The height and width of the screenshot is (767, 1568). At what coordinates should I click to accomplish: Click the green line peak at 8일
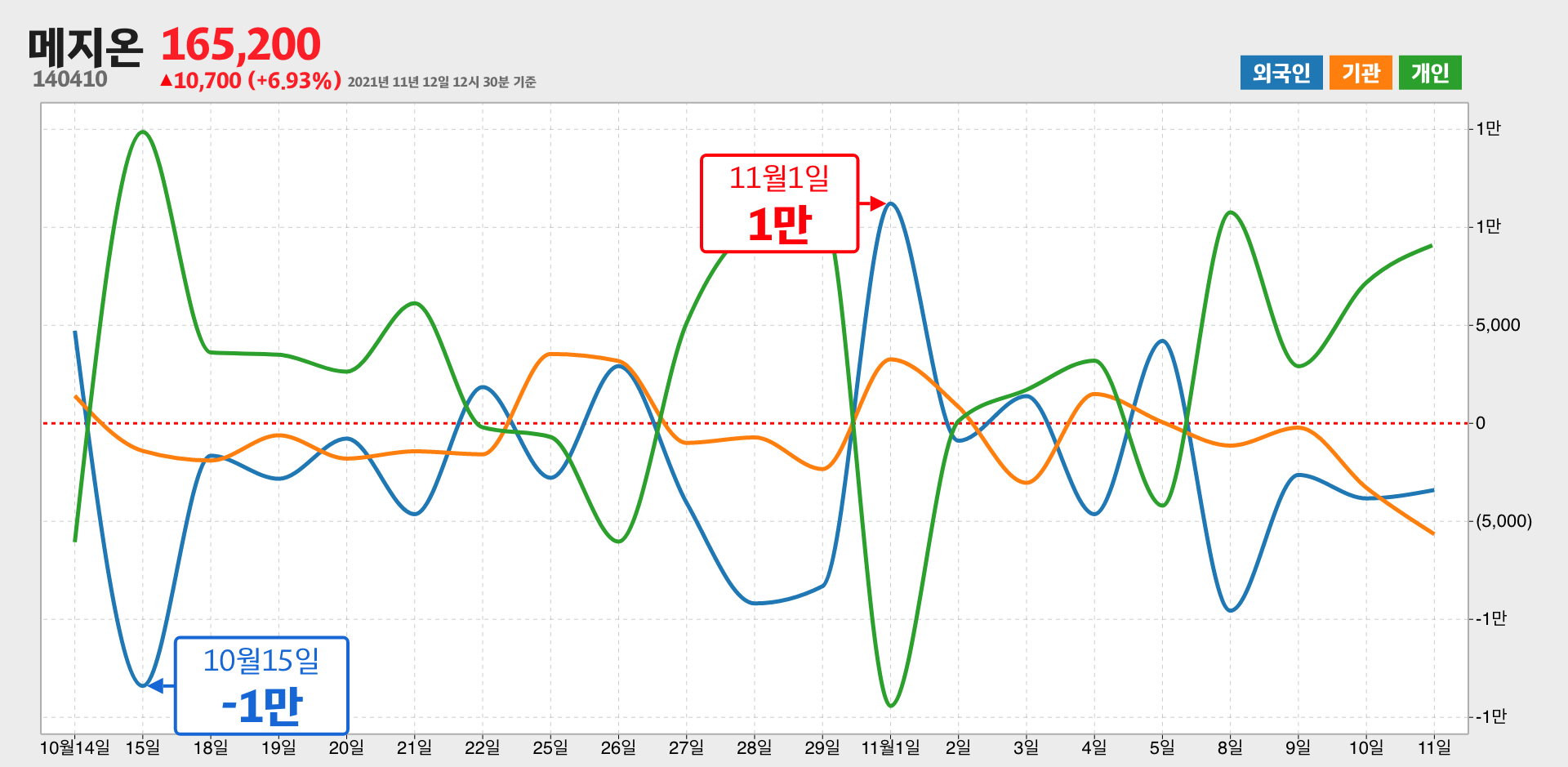1231,212
